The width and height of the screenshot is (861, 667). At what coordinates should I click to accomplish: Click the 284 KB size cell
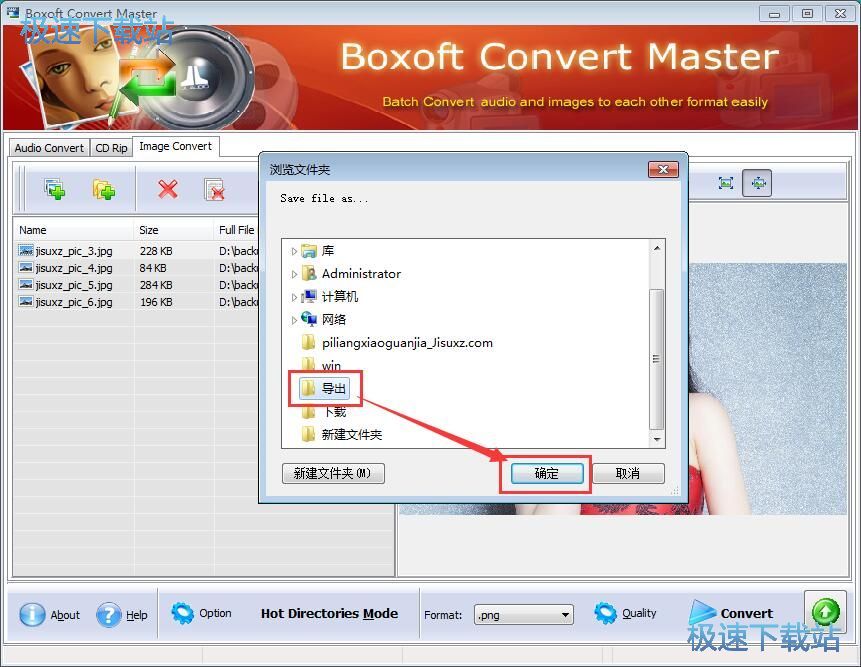click(156, 285)
